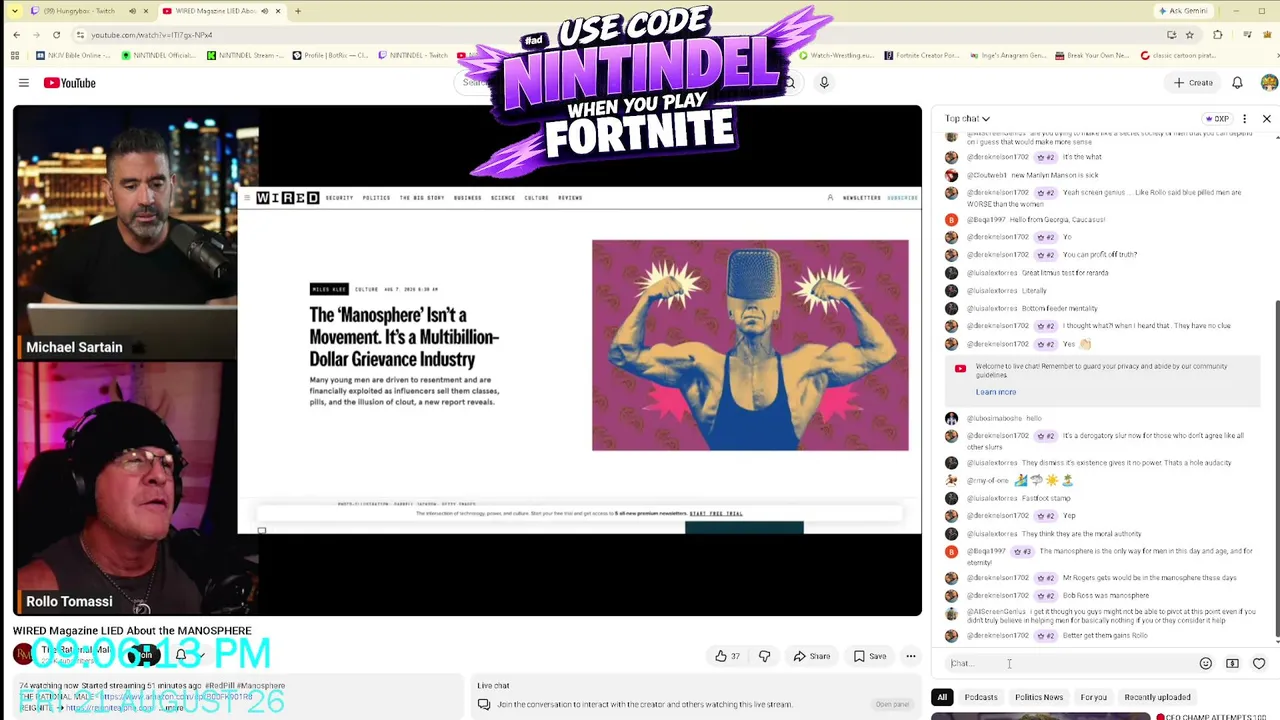1280x720 pixels.
Task: Bookmark this page with the star icon
Action: click(x=1189, y=35)
